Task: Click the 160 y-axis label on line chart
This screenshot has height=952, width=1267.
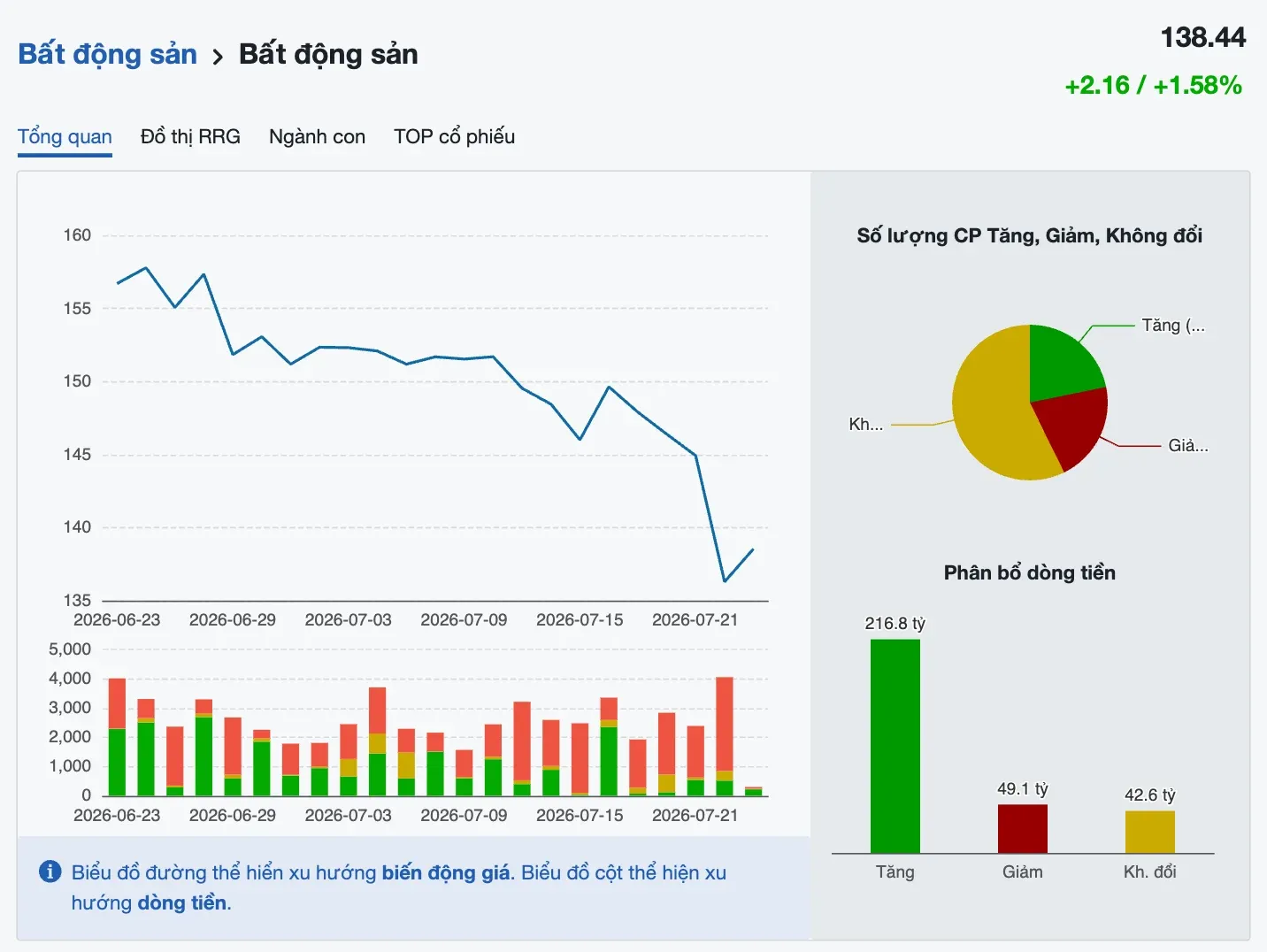Action: (x=77, y=235)
